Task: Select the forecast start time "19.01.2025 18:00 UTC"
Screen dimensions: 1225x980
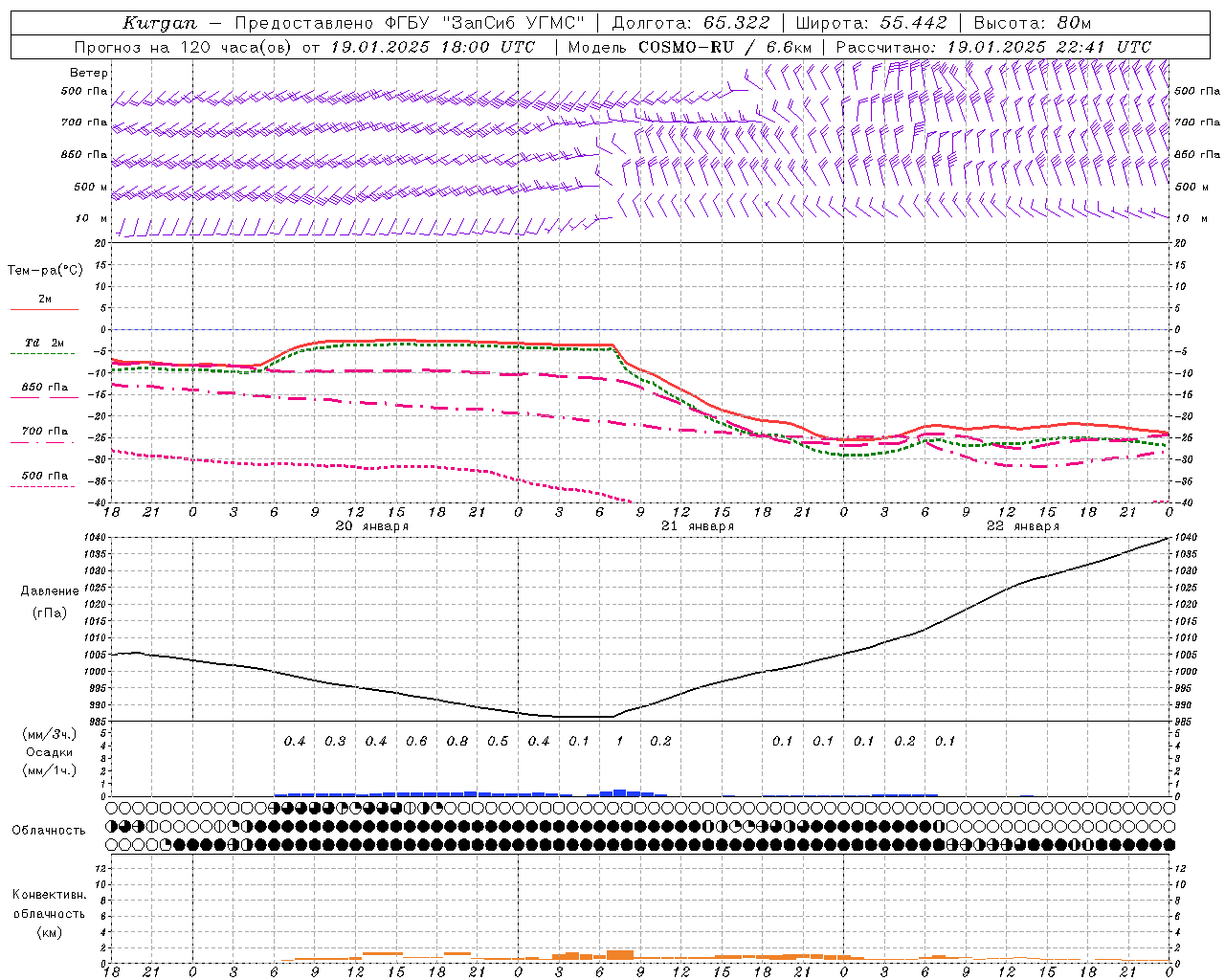Action: click(x=433, y=47)
